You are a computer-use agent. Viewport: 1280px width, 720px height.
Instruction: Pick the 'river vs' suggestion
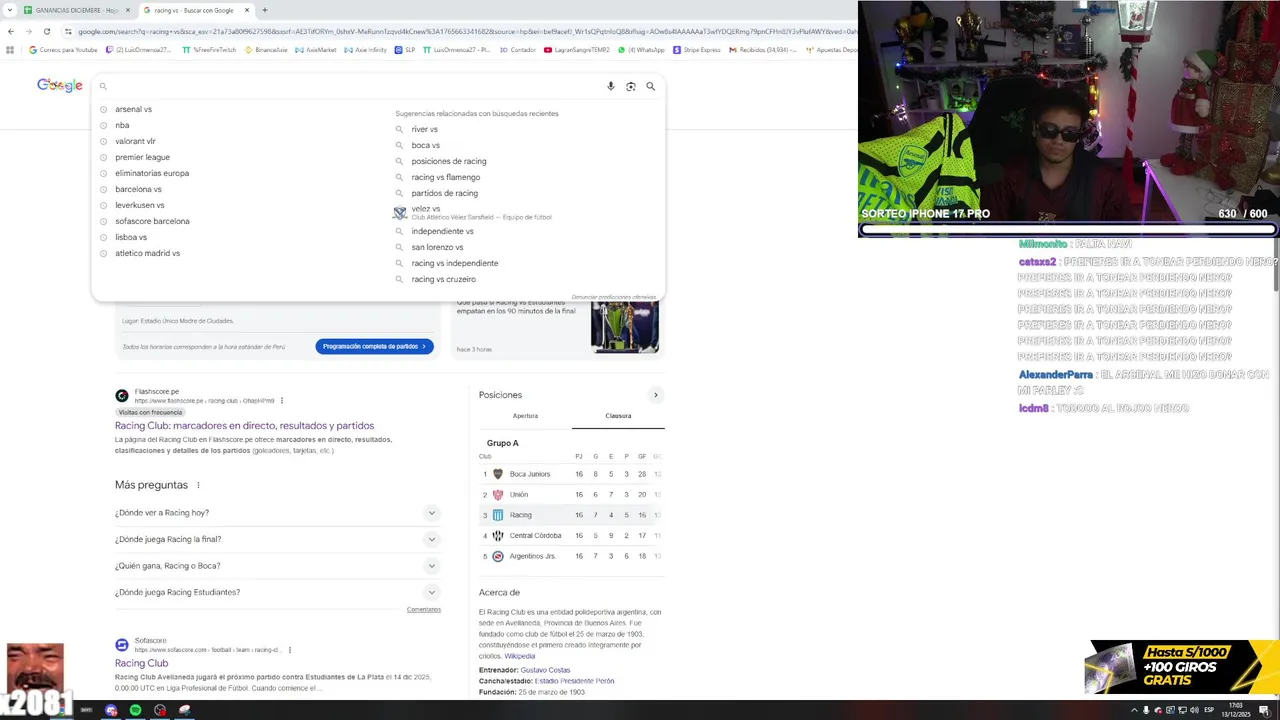click(424, 129)
